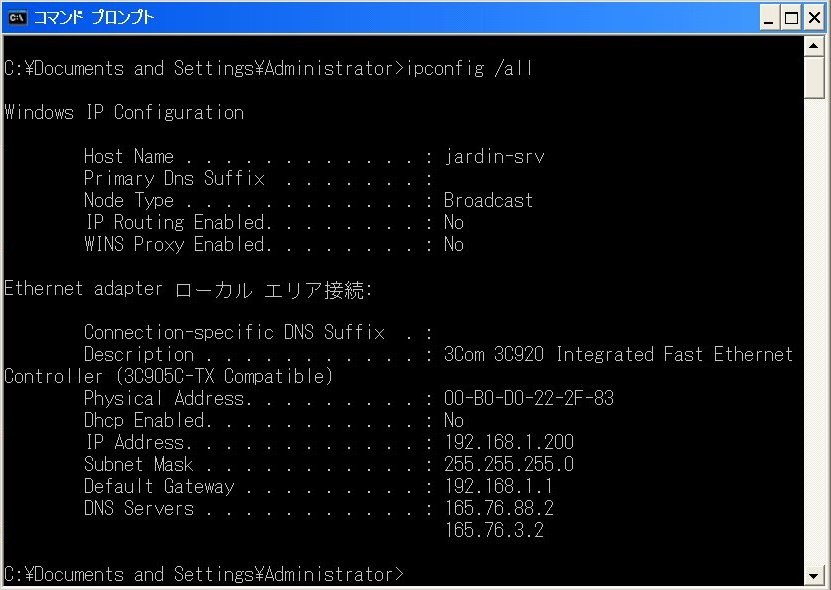
Task: Click the physical address 00-B0-D0-22-2F-83
Action: tap(528, 399)
